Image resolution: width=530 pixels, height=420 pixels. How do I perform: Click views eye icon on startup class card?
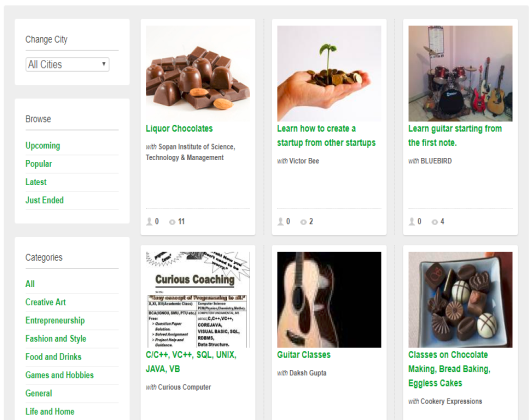[x=303, y=222]
